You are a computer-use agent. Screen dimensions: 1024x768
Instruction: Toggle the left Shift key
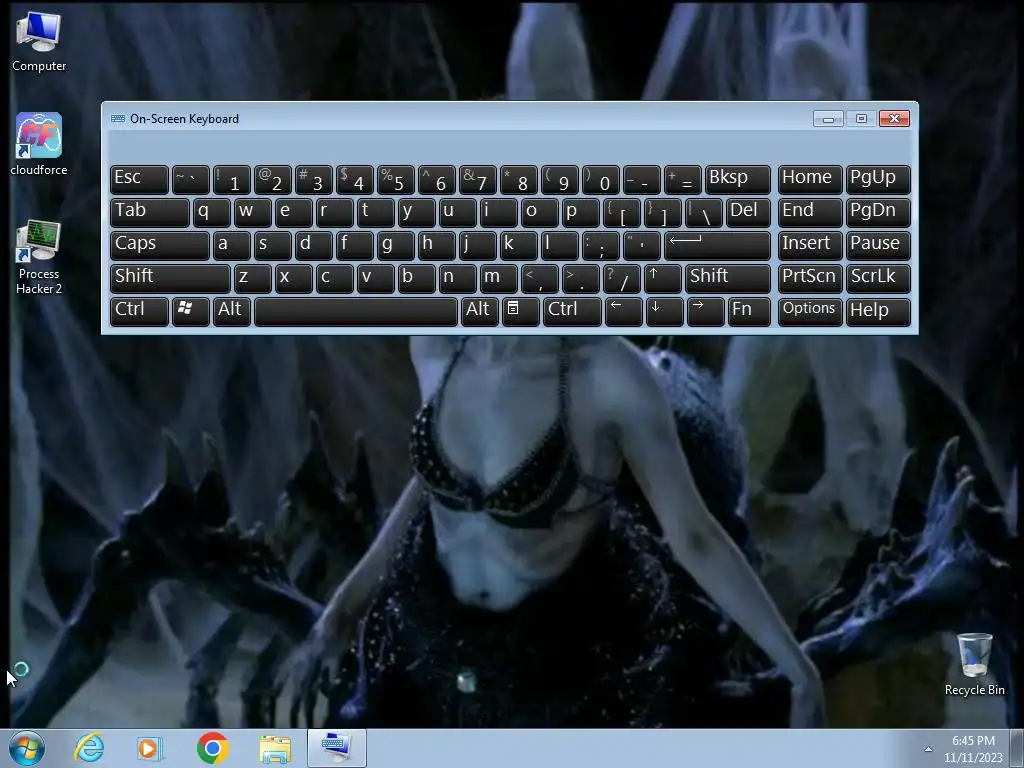point(170,278)
